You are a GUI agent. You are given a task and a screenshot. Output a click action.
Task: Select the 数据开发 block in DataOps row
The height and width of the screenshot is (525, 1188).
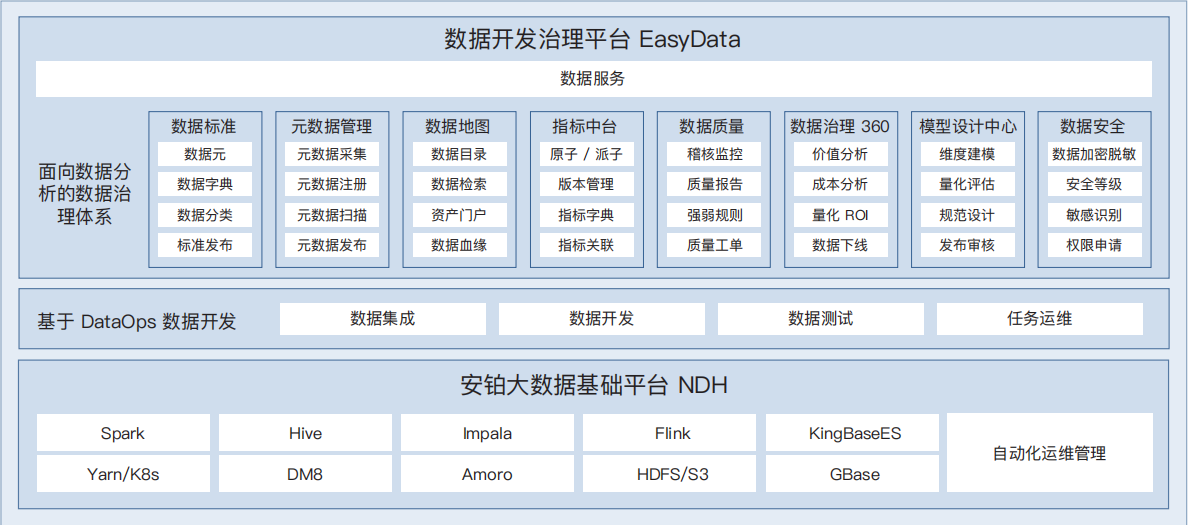tap(602, 319)
